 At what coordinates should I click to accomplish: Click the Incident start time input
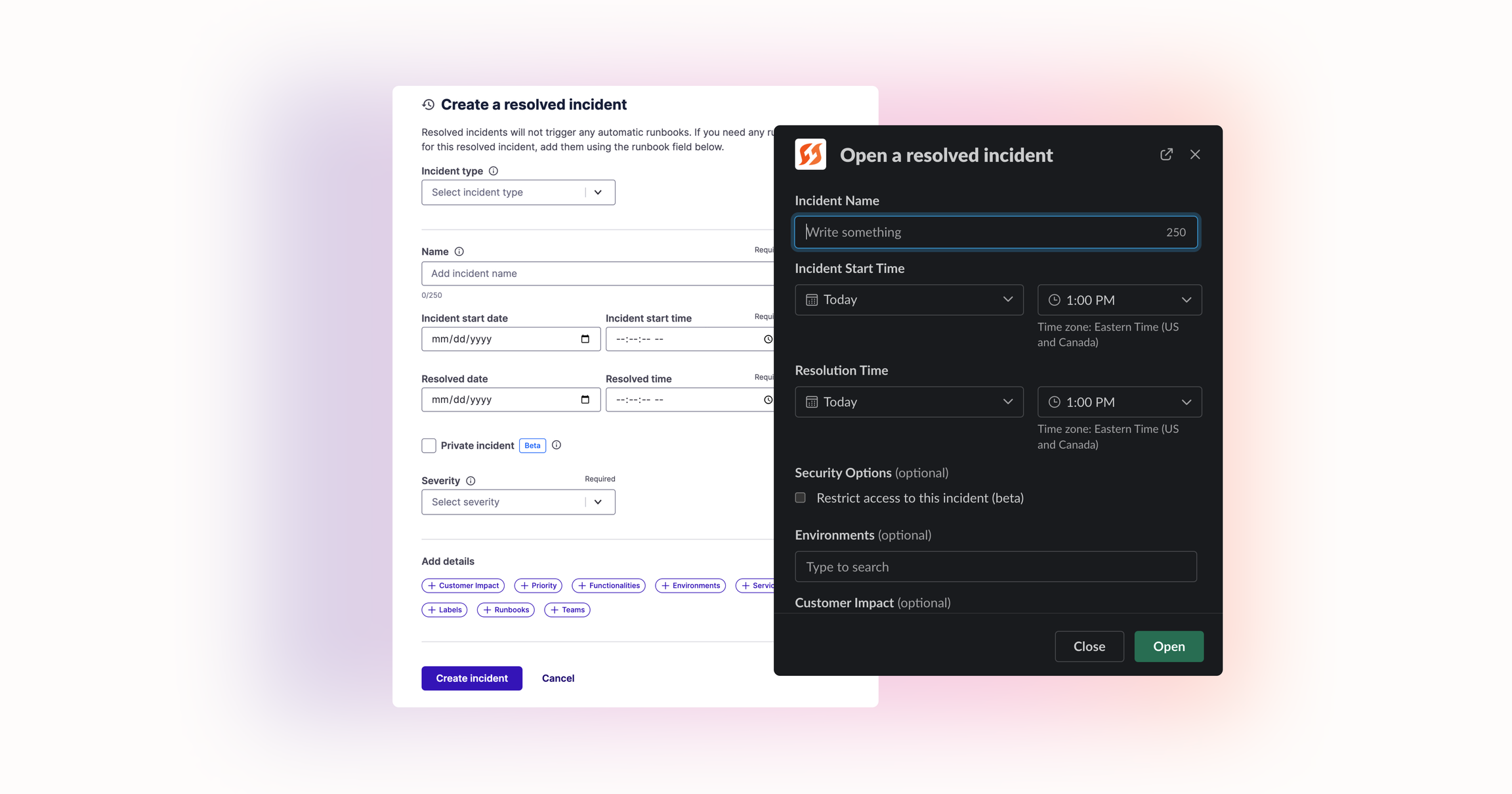click(x=690, y=339)
